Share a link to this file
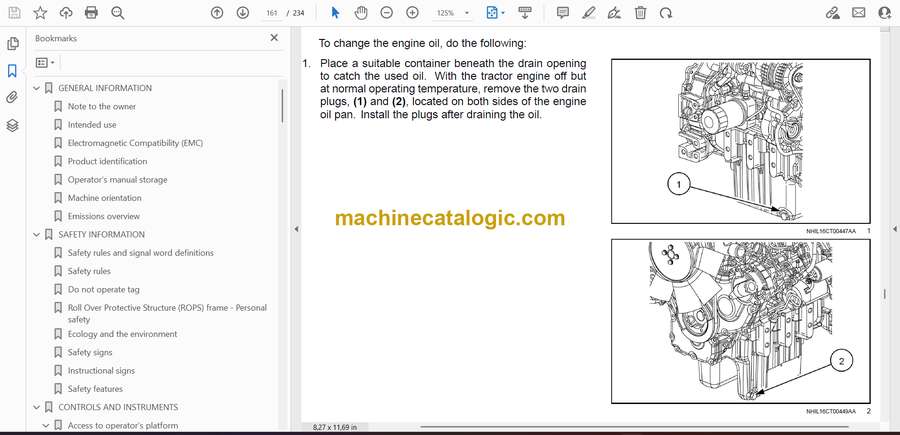The width and height of the screenshot is (900, 435). [833, 13]
